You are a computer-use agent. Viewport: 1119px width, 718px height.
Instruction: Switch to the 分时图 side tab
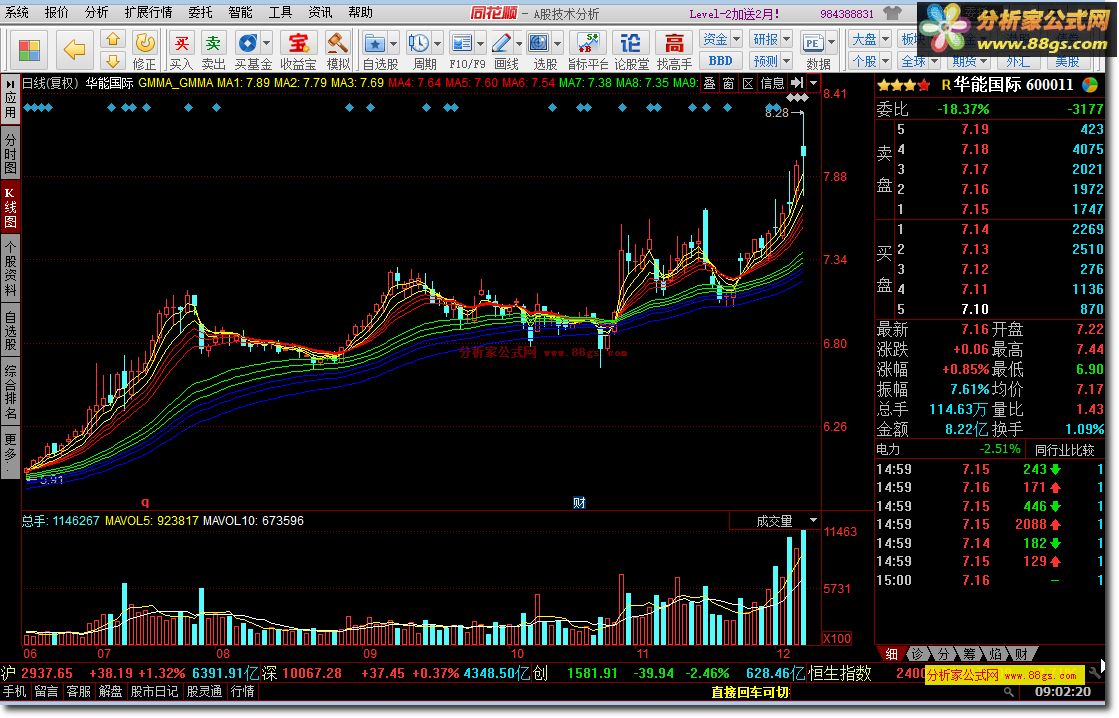click(10, 153)
